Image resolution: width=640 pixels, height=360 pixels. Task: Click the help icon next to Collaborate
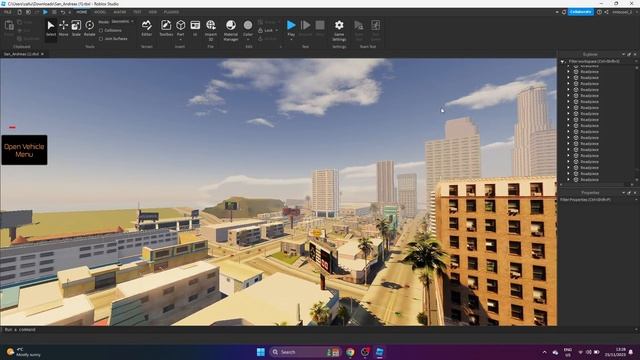[x=599, y=12]
